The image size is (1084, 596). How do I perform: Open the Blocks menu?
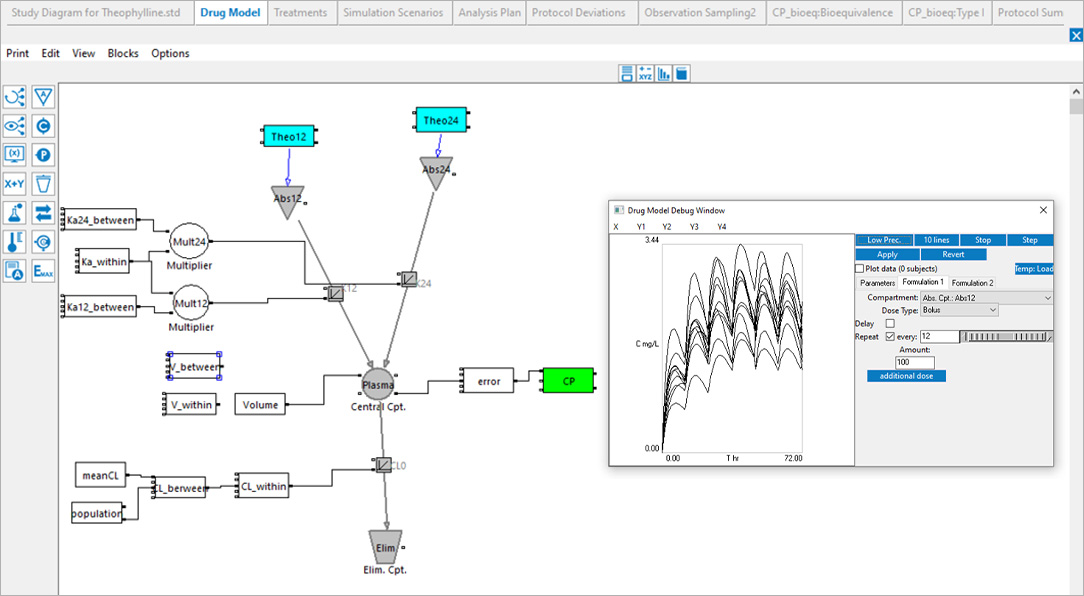(x=123, y=53)
